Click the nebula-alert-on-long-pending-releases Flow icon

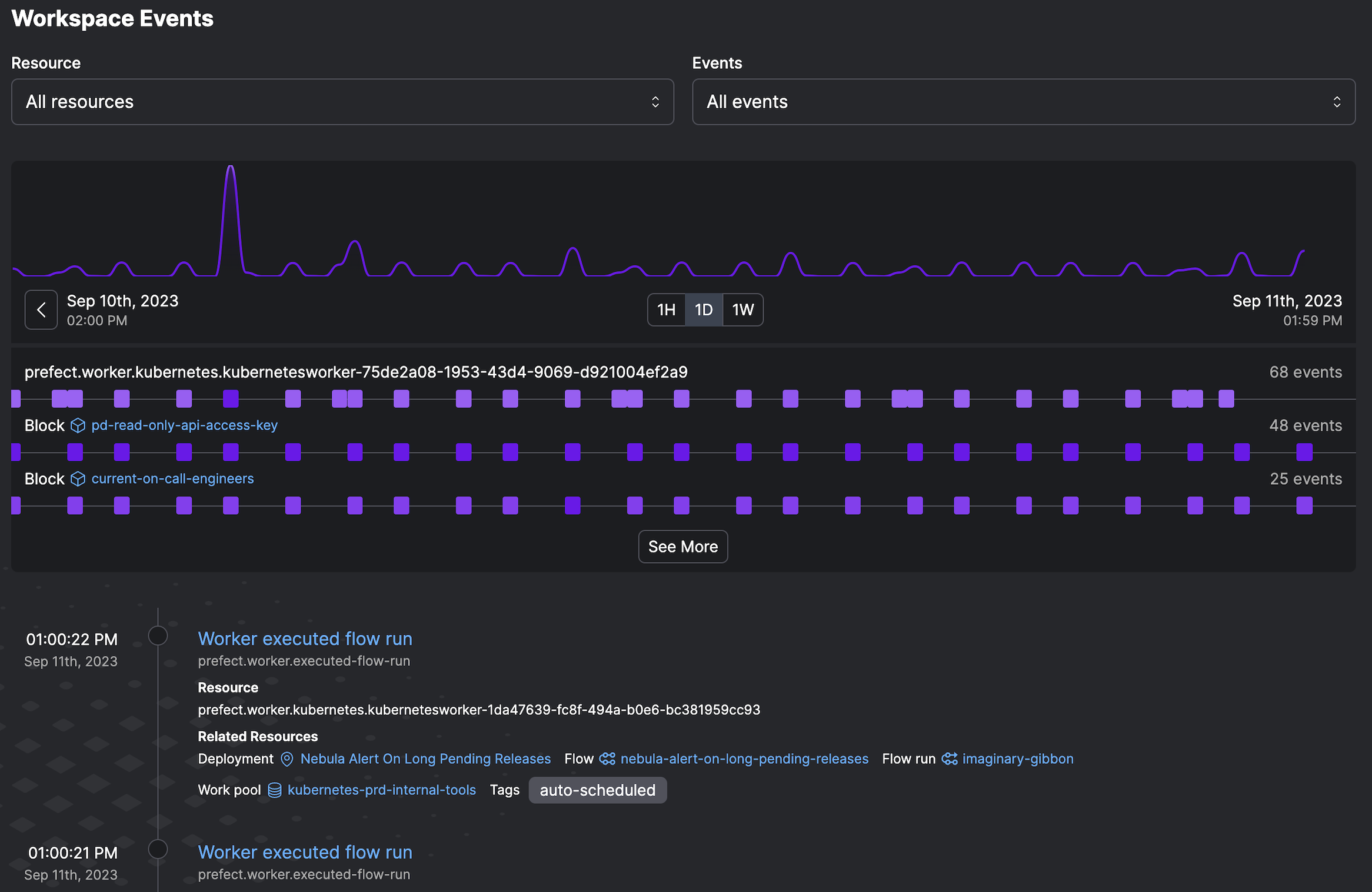[x=609, y=759]
